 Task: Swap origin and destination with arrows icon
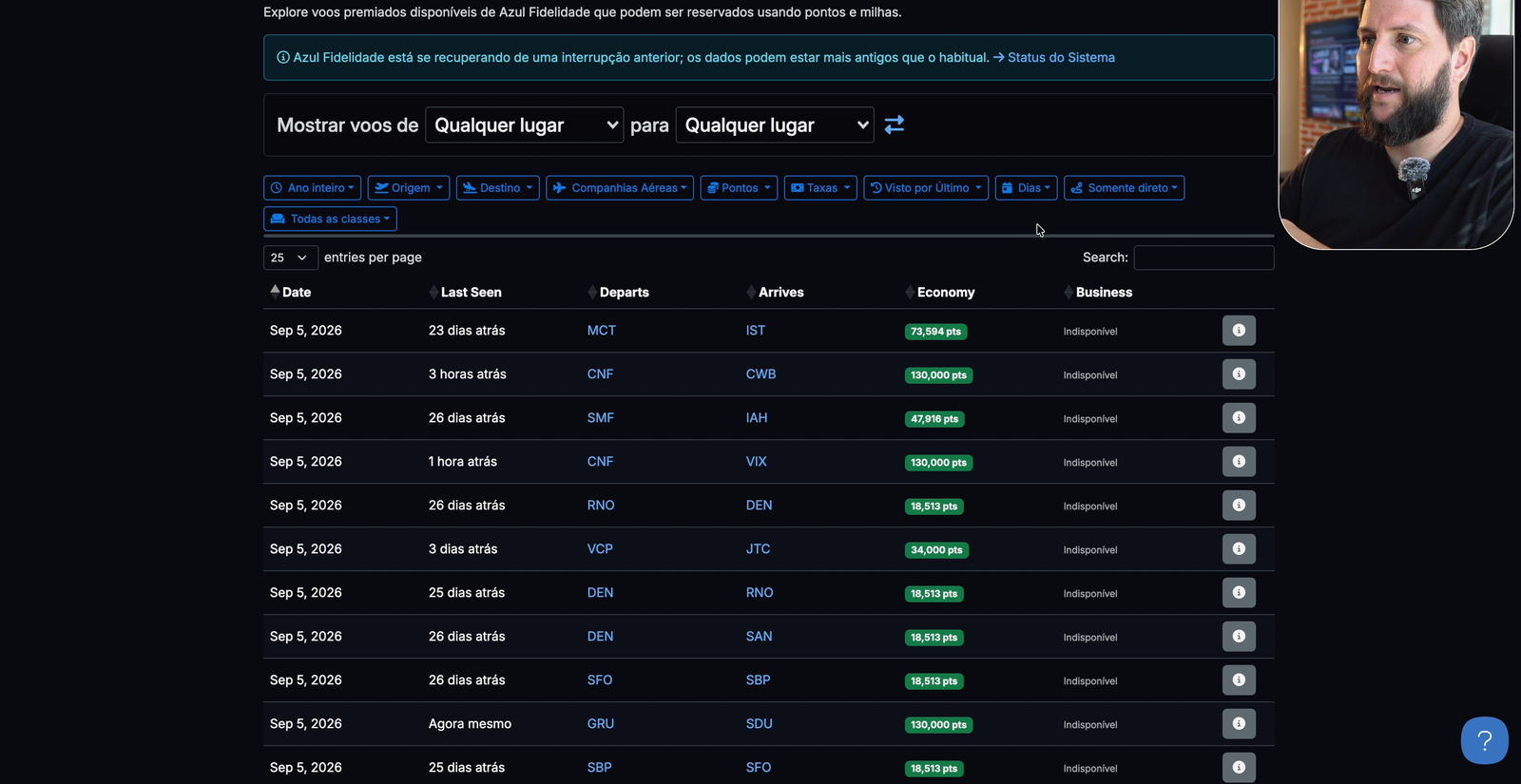pyautogui.click(x=894, y=124)
